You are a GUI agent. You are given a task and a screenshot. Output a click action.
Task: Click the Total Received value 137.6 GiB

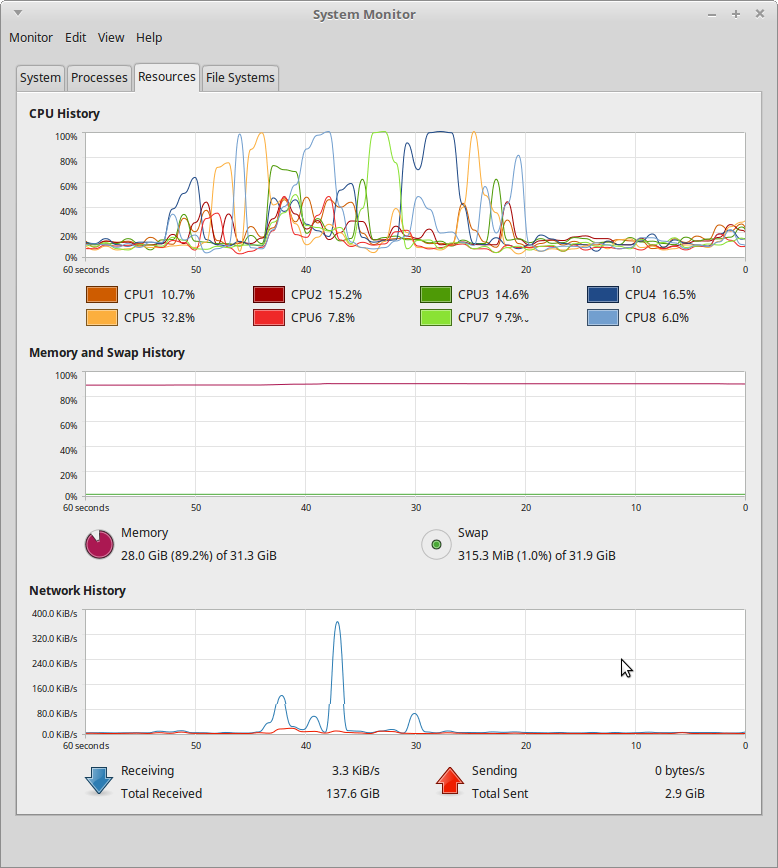pos(353,793)
